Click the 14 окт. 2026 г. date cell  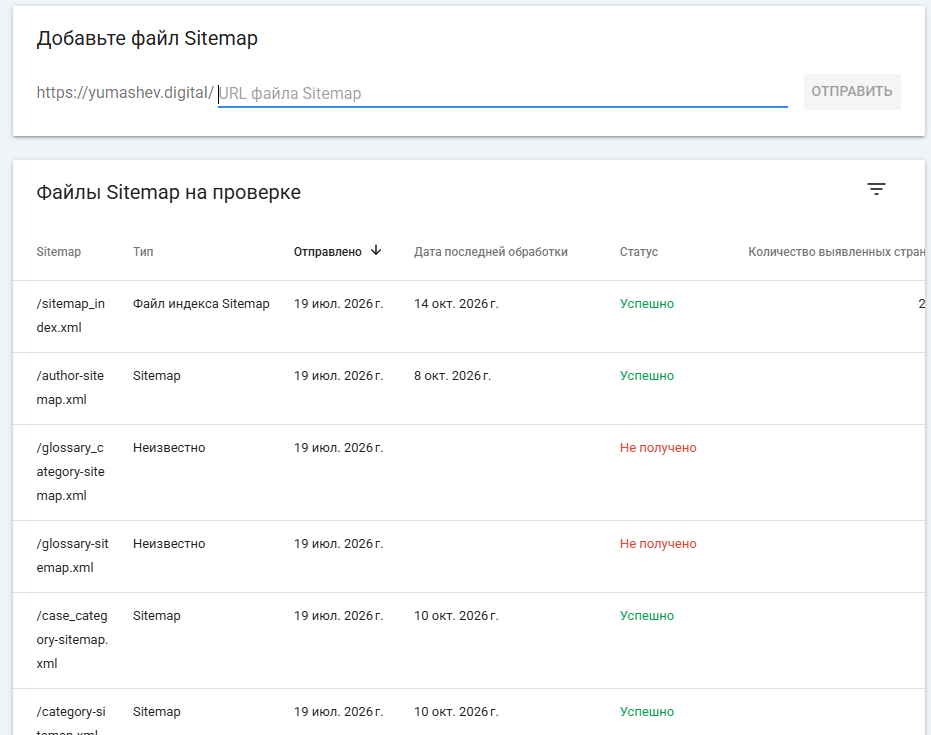(456, 303)
